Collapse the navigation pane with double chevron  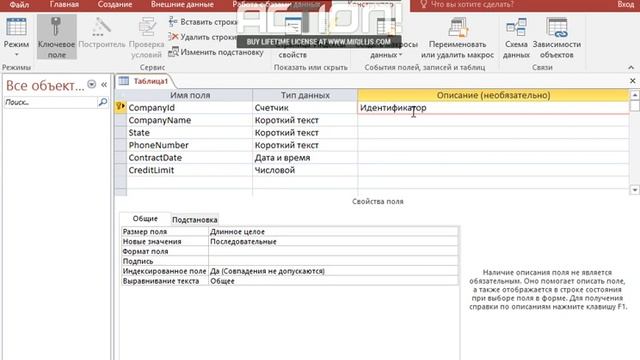click(104, 84)
